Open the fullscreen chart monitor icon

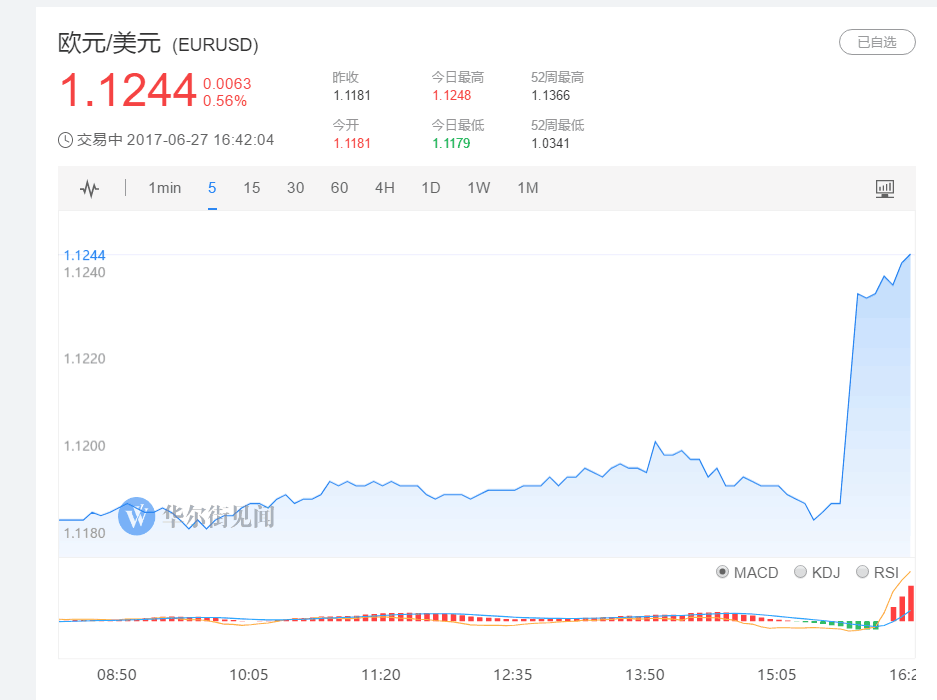(x=885, y=189)
